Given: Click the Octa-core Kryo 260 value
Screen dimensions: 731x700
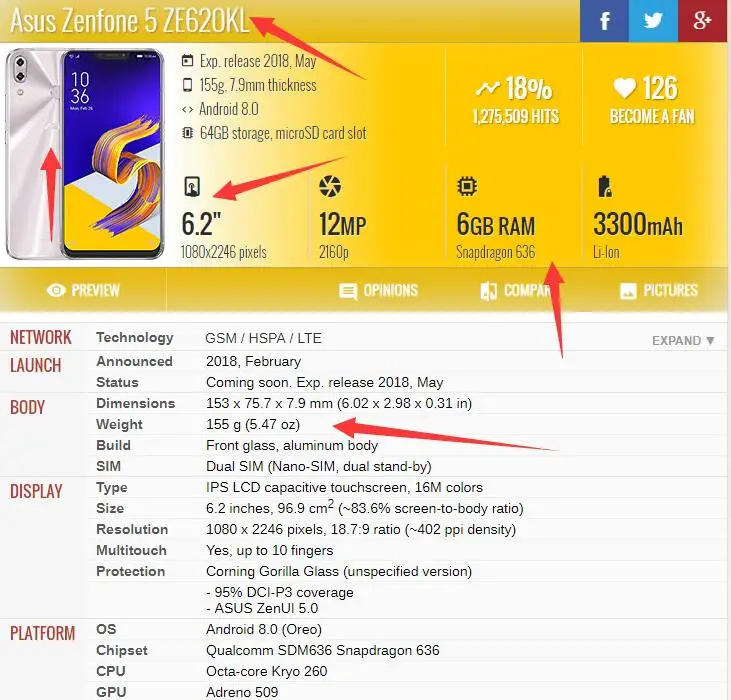Looking at the screenshot, I should coord(267,671).
